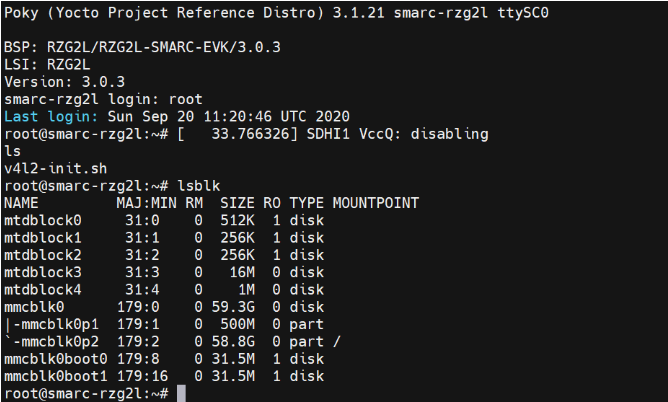Click the '179:8' device number
Screen dimensions: 668x402
(x=138, y=359)
